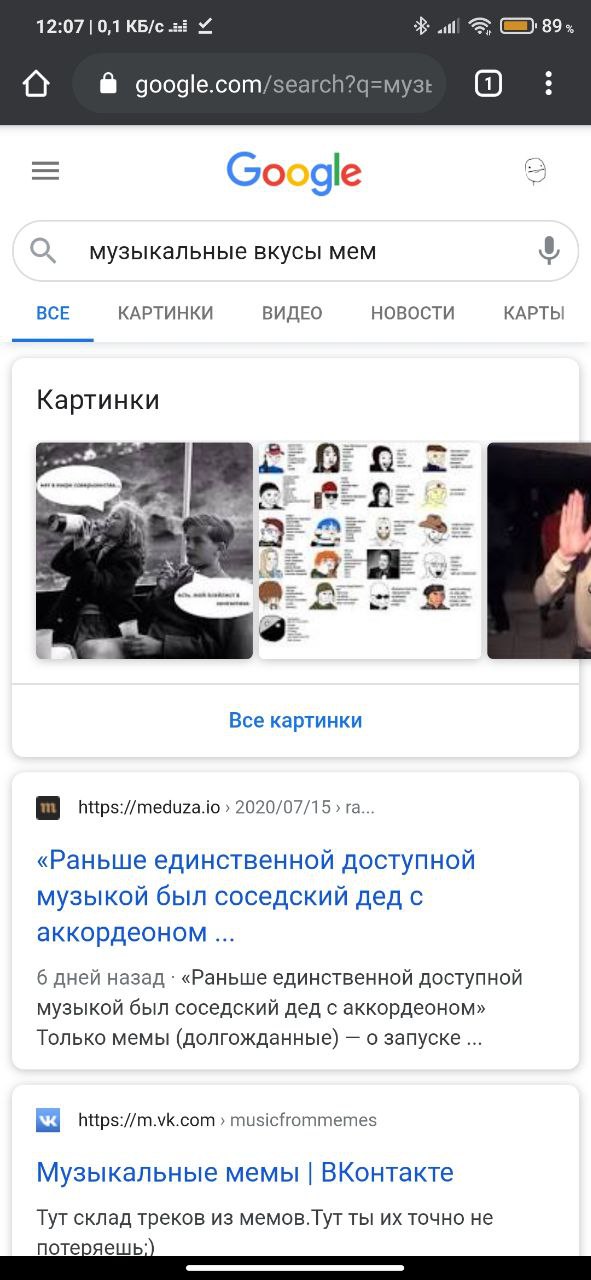
Task: Tap the Все картинки link
Action: (x=295, y=720)
